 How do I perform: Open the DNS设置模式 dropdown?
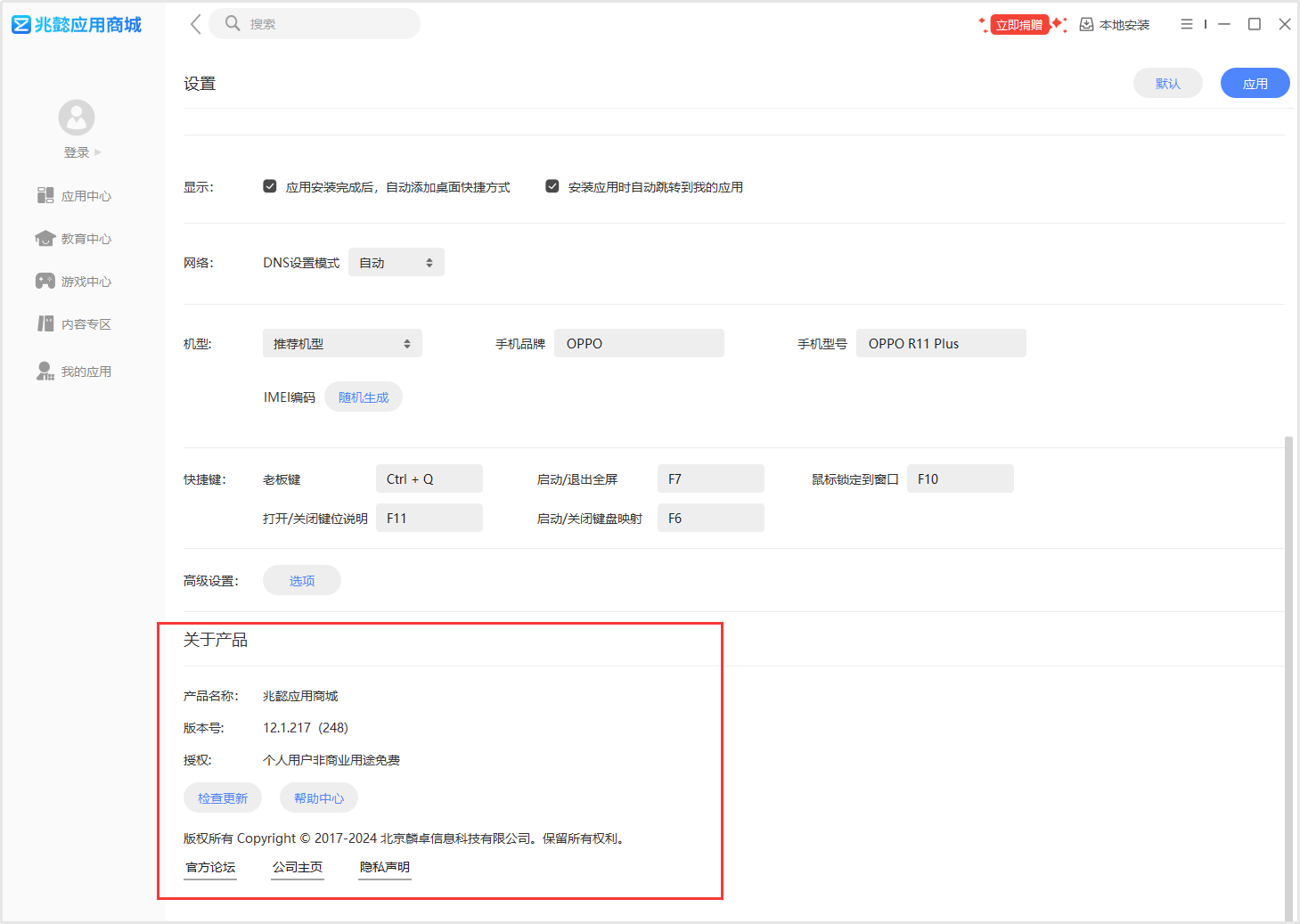(x=396, y=261)
